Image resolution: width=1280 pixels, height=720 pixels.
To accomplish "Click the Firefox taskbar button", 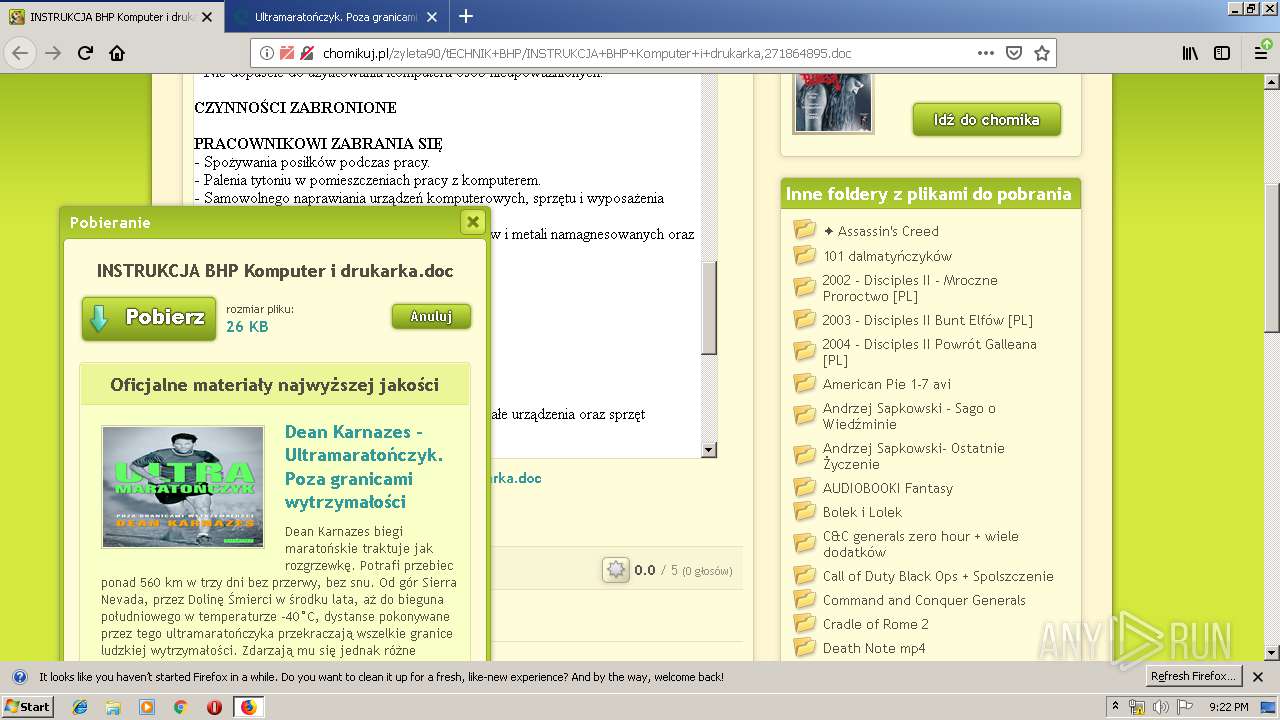I will (x=248, y=707).
